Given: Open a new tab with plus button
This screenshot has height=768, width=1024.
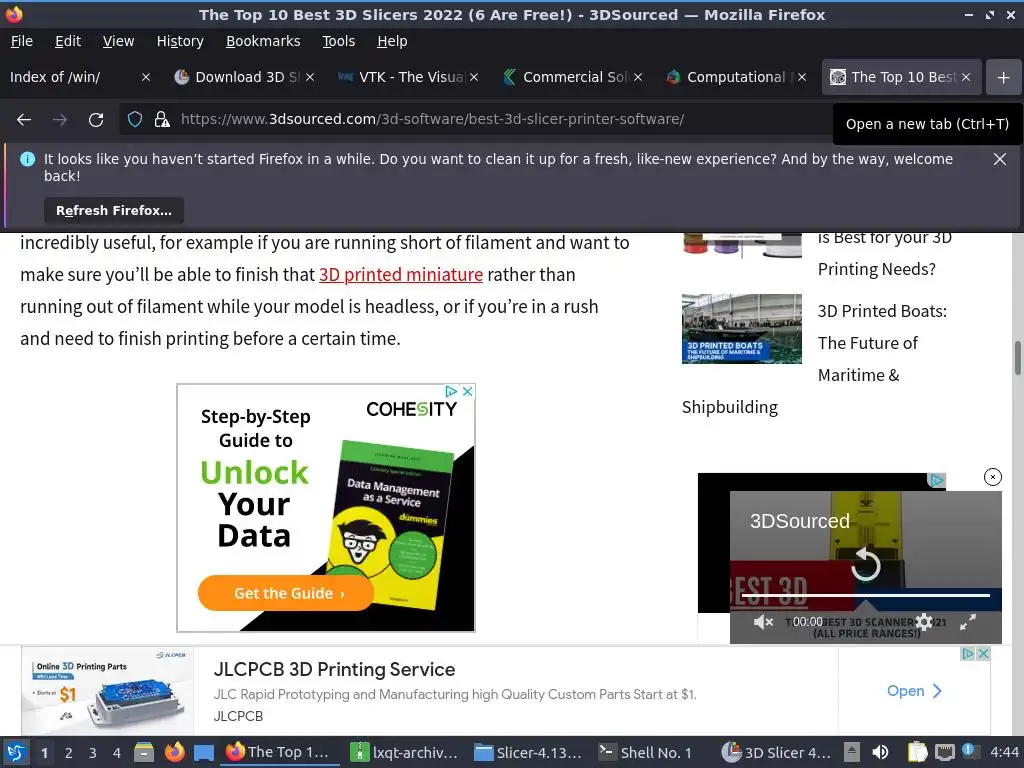Looking at the screenshot, I should [x=1004, y=77].
